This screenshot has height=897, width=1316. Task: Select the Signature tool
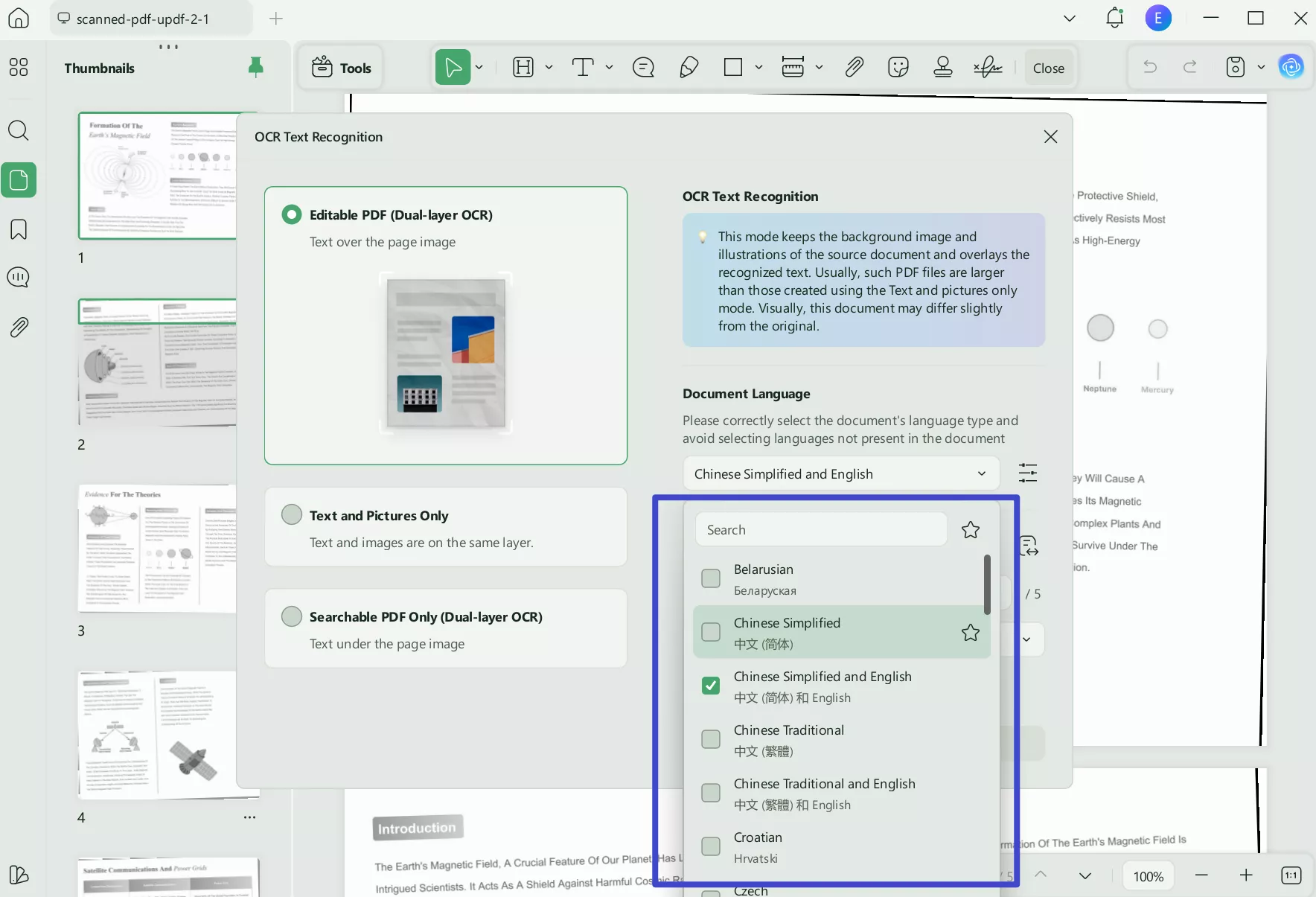point(987,67)
